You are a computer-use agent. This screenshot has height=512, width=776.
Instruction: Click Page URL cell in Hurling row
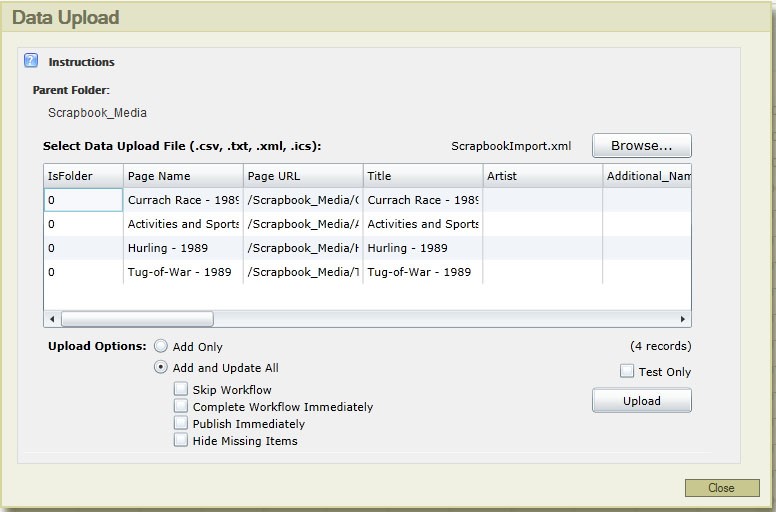[x=303, y=248]
